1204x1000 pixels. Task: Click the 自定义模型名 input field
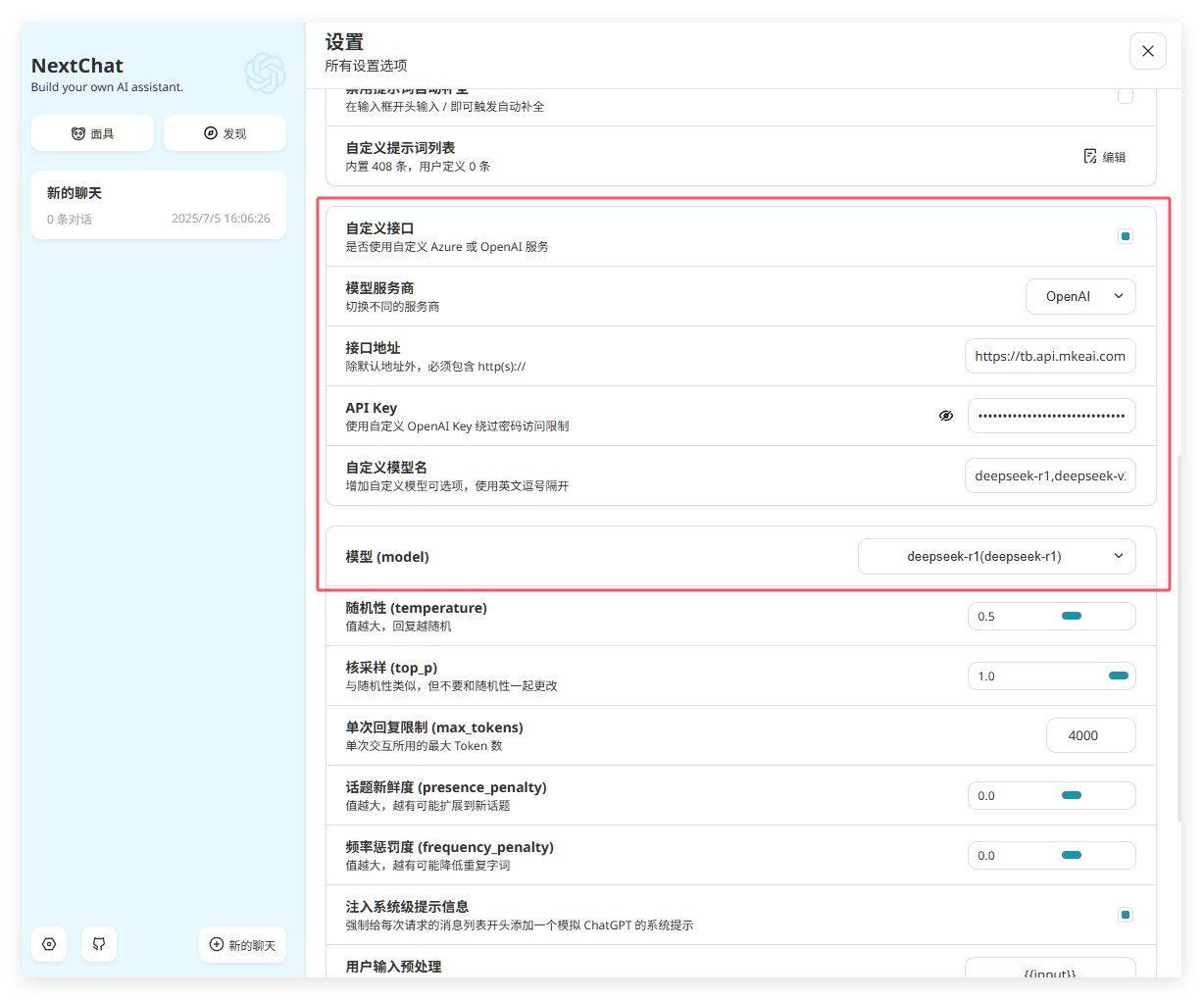tap(1050, 475)
